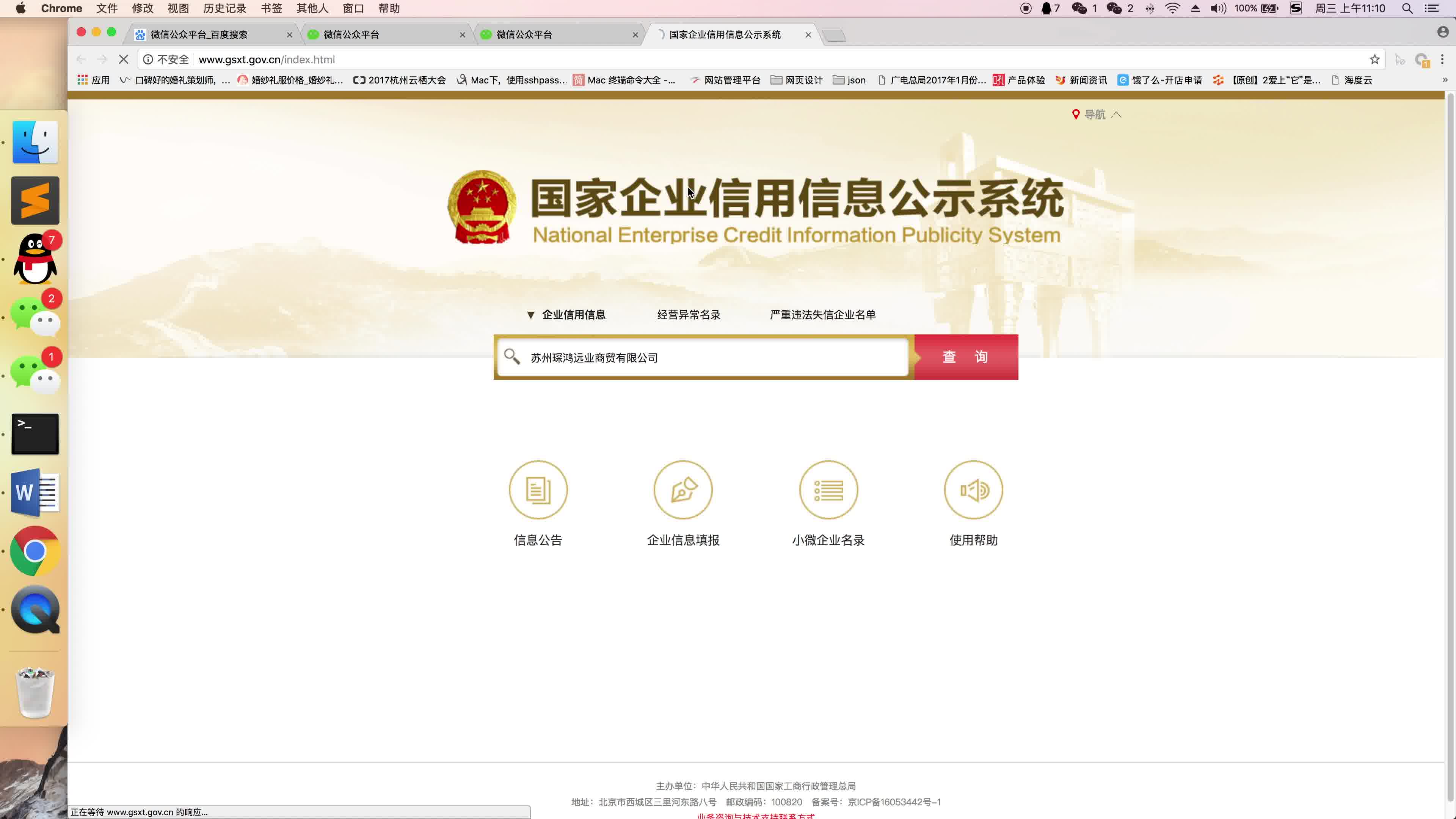
Task: Open the 饿了么-开店申请 bookmark
Action: point(1160,80)
